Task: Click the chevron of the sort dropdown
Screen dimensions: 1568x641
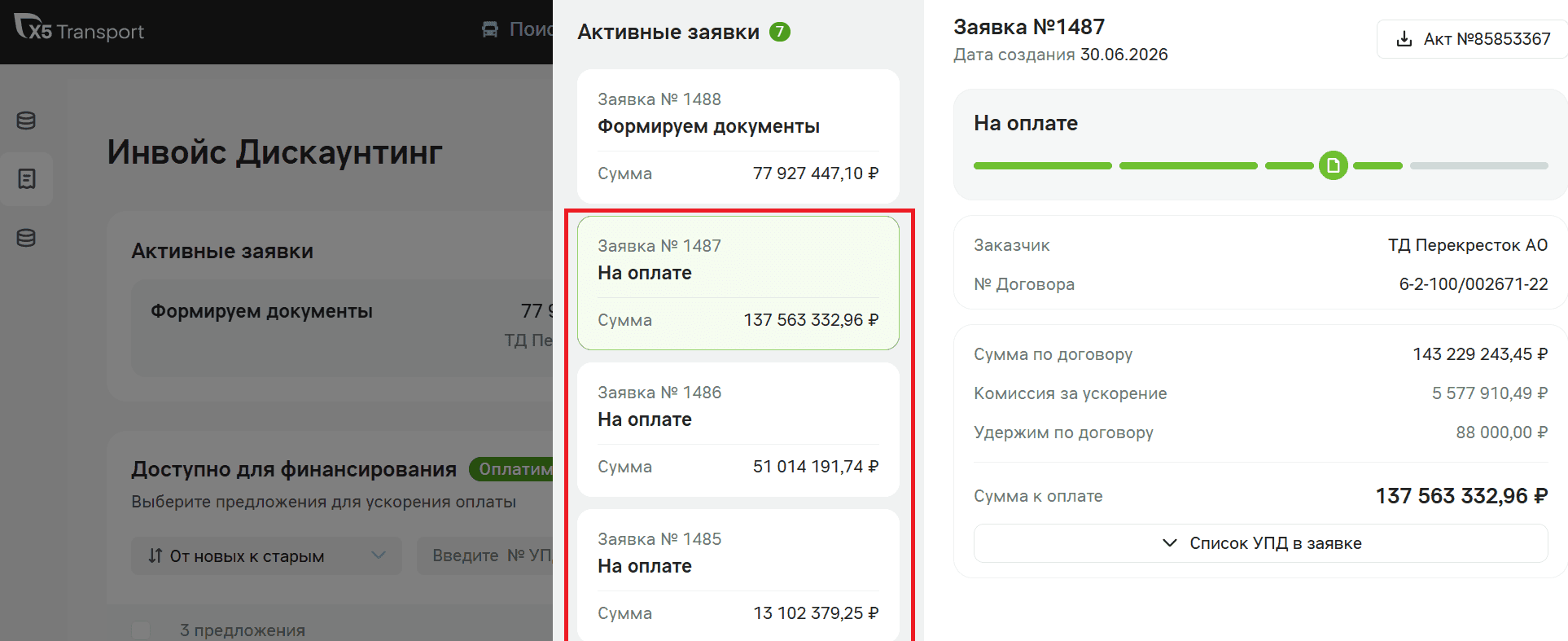Action: 379,555
